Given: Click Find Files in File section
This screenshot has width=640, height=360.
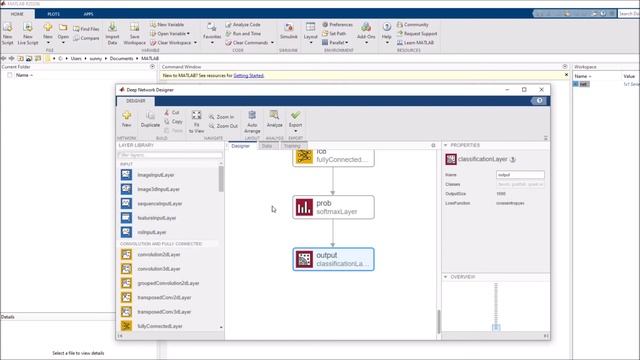Looking at the screenshot, I should [x=86, y=29].
